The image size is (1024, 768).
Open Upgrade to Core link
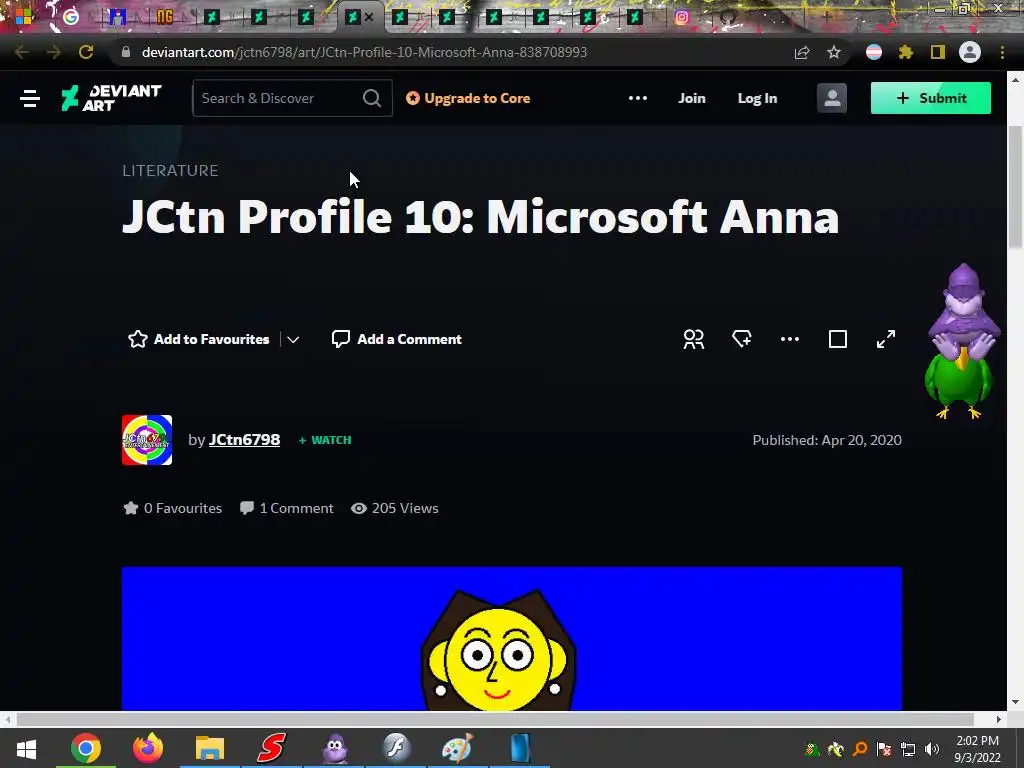point(468,99)
